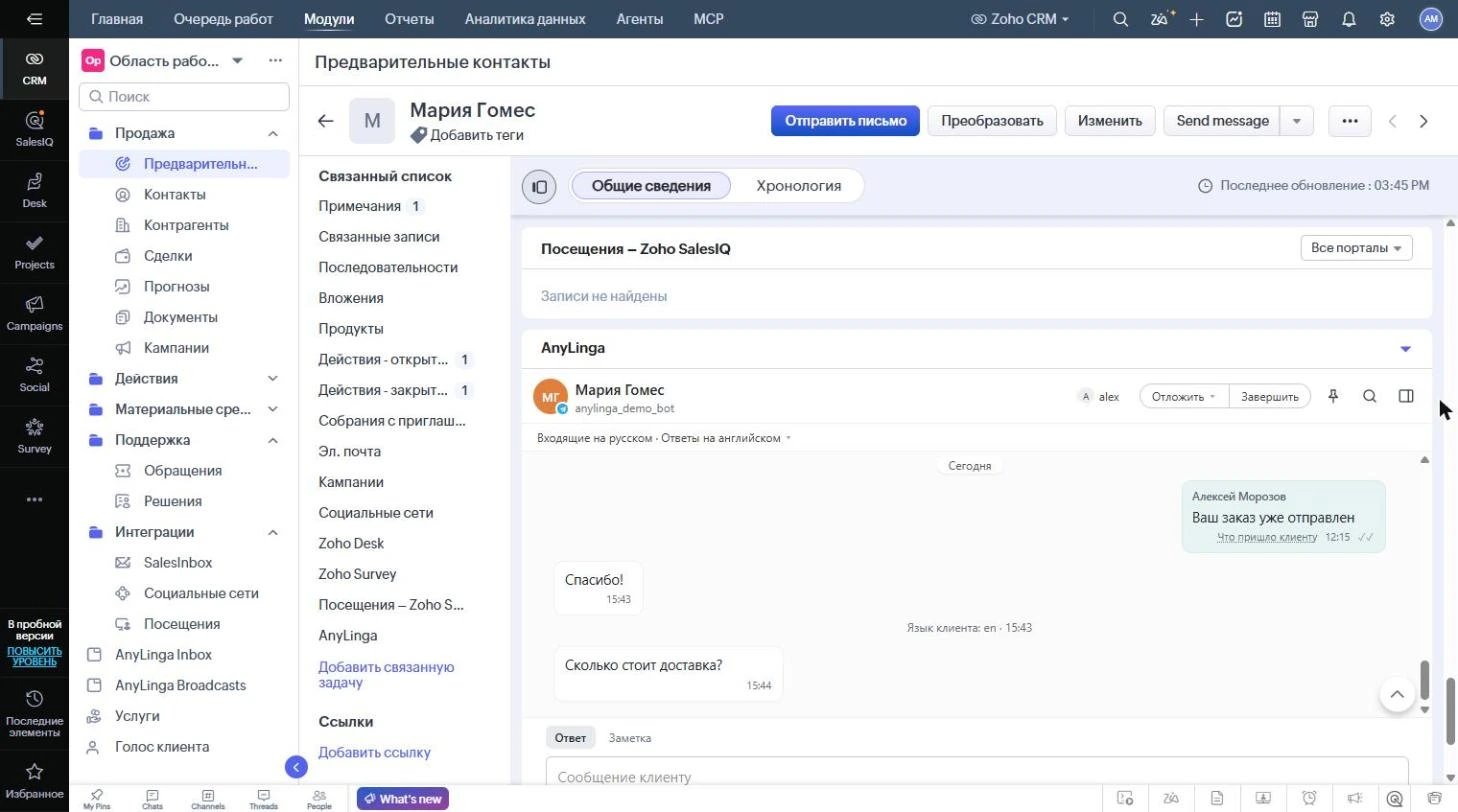Open the Desk app icon
The height and width of the screenshot is (812, 1458).
pos(34,189)
